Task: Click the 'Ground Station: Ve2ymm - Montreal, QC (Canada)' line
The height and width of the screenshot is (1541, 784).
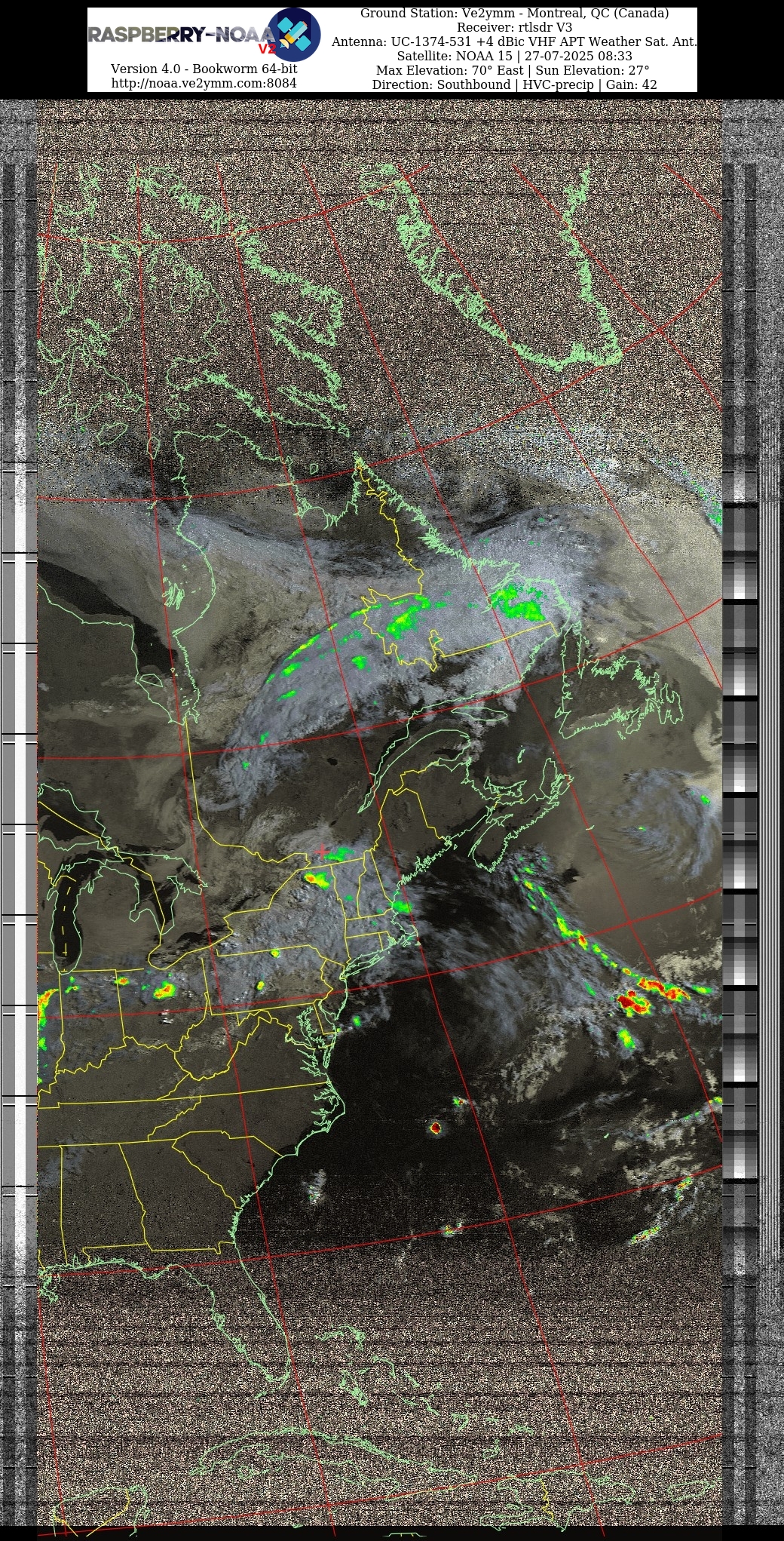Action: (514, 13)
